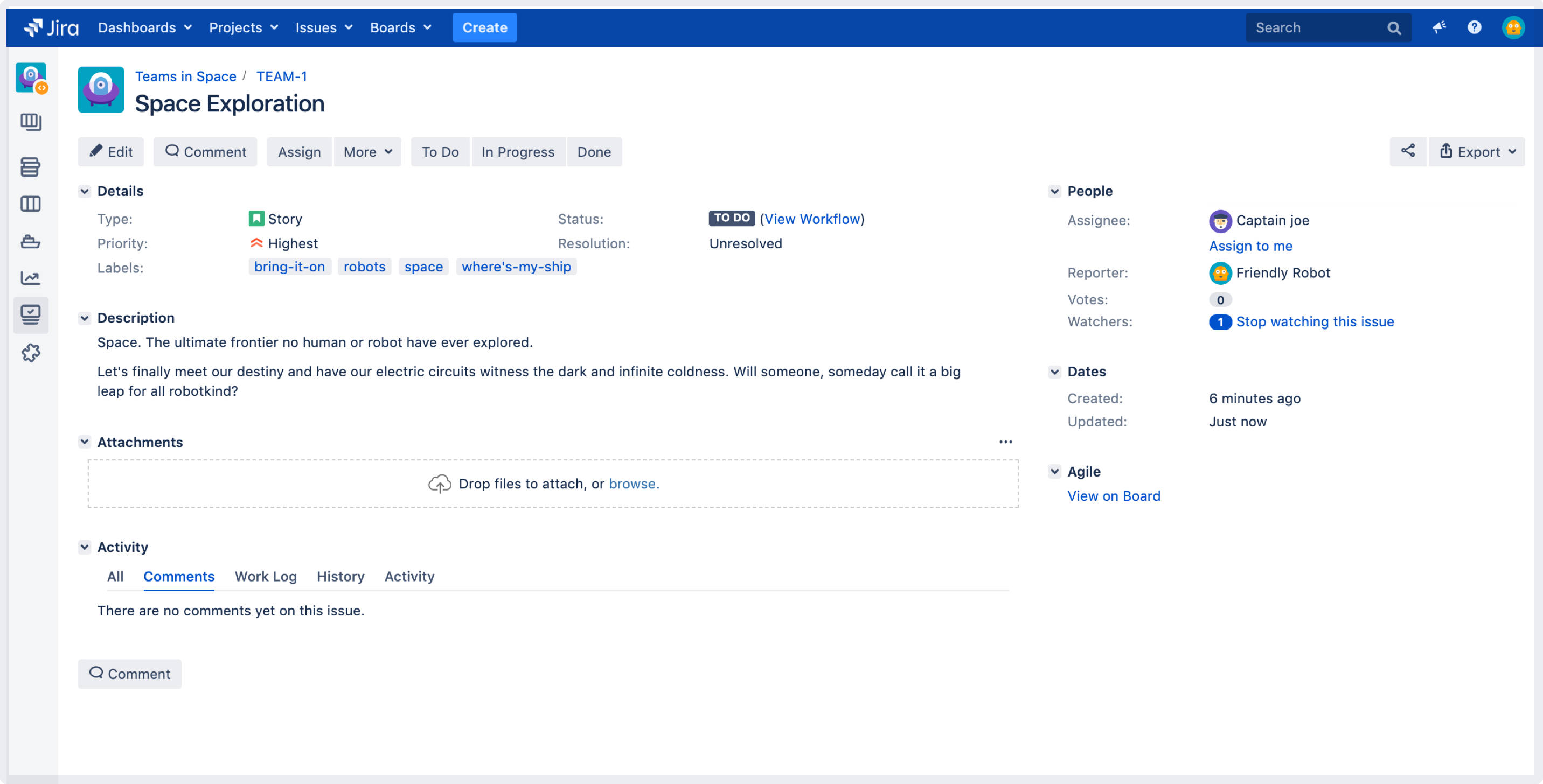Open the Reports chart sidebar icon
This screenshot has height=784, width=1543.
tap(31, 278)
